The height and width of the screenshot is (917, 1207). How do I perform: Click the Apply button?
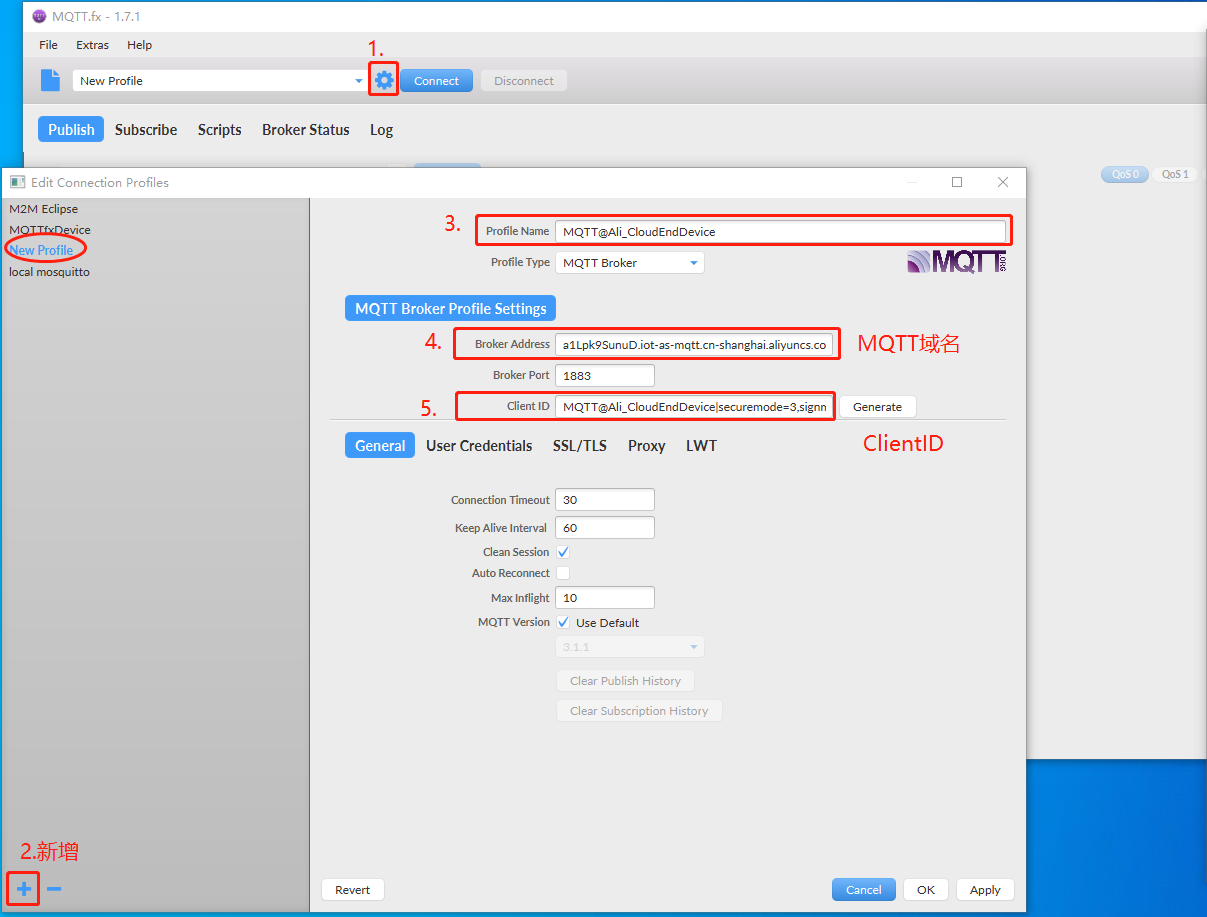pyautogui.click(x=985, y=890)
